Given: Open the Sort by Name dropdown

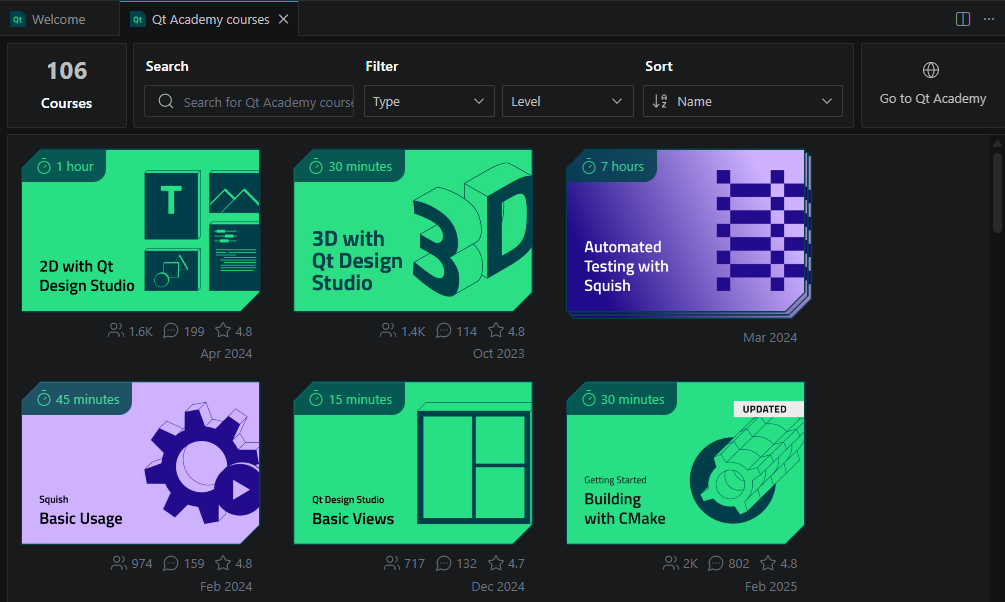Looking at the screenshot, I should tap(742, 101).
